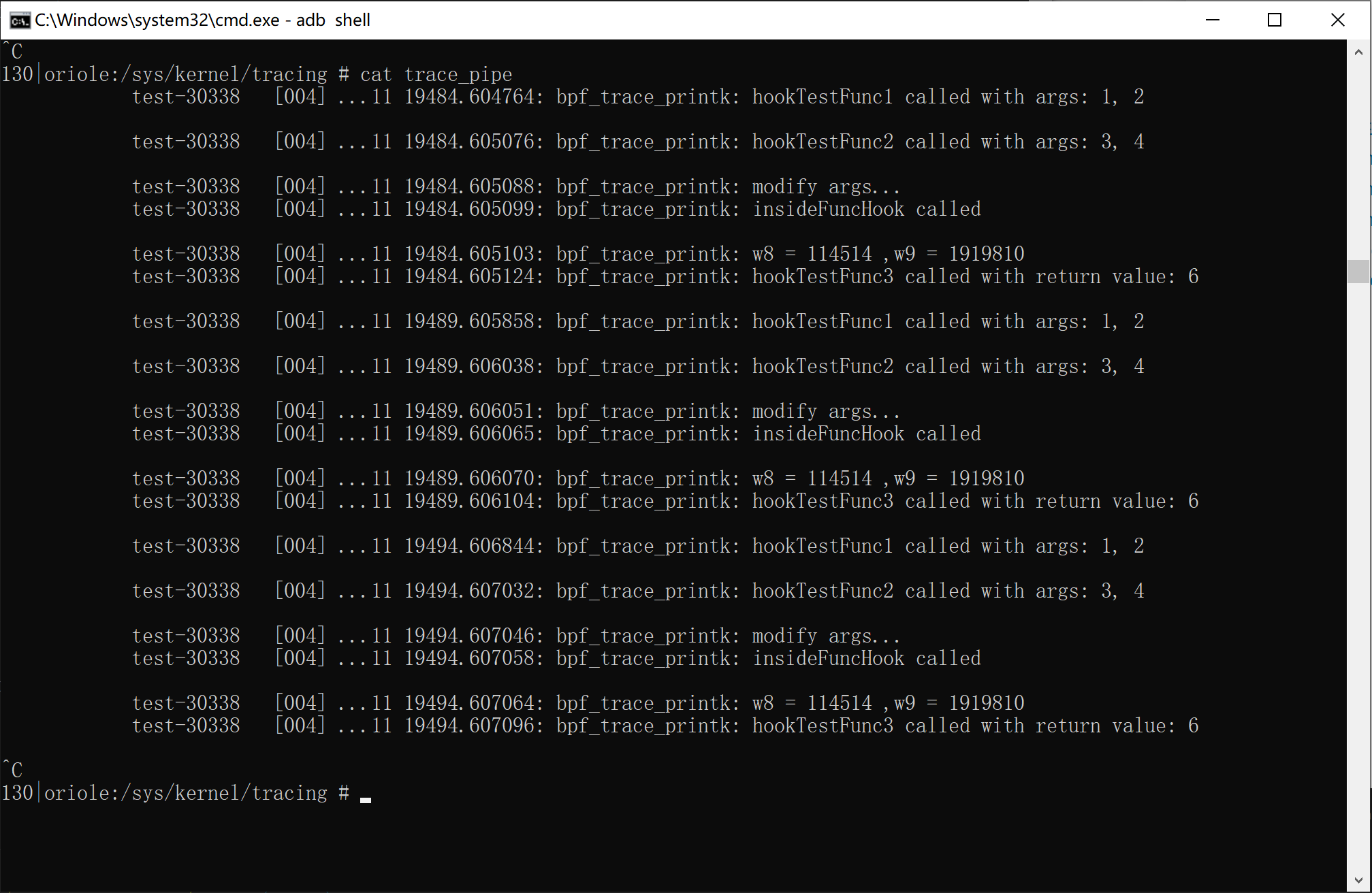Click the hookTestFunc2 line at timestamp 19484.605076

[638, 142]
